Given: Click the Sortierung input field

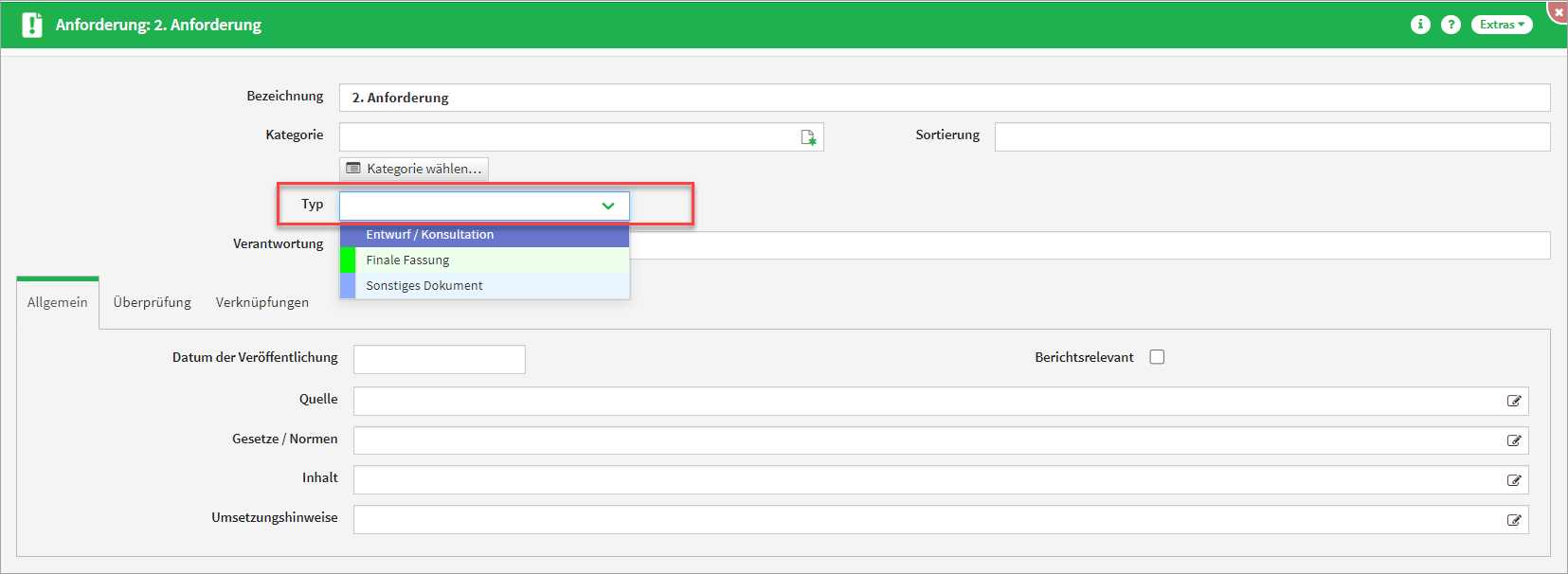Looking at the screenshot, I should pos(1272,137).
